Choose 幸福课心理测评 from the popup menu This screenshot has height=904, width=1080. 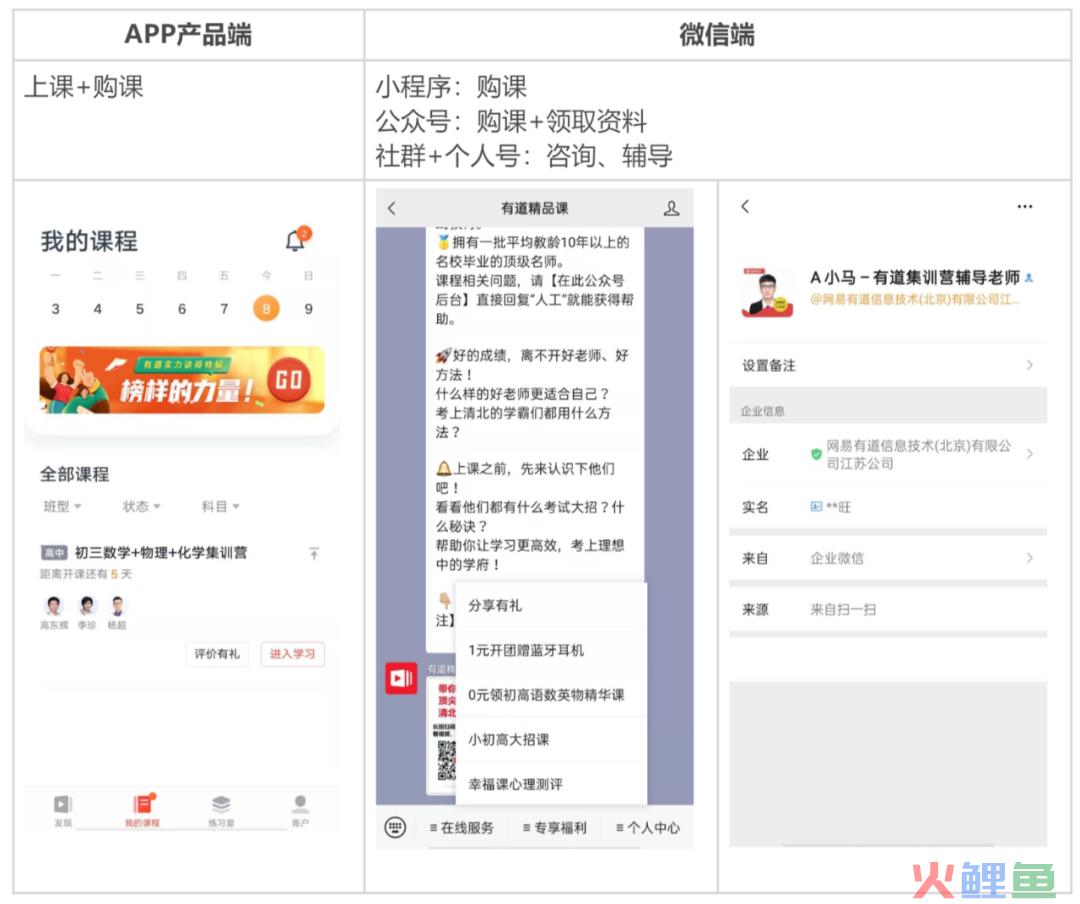(551, 784)
